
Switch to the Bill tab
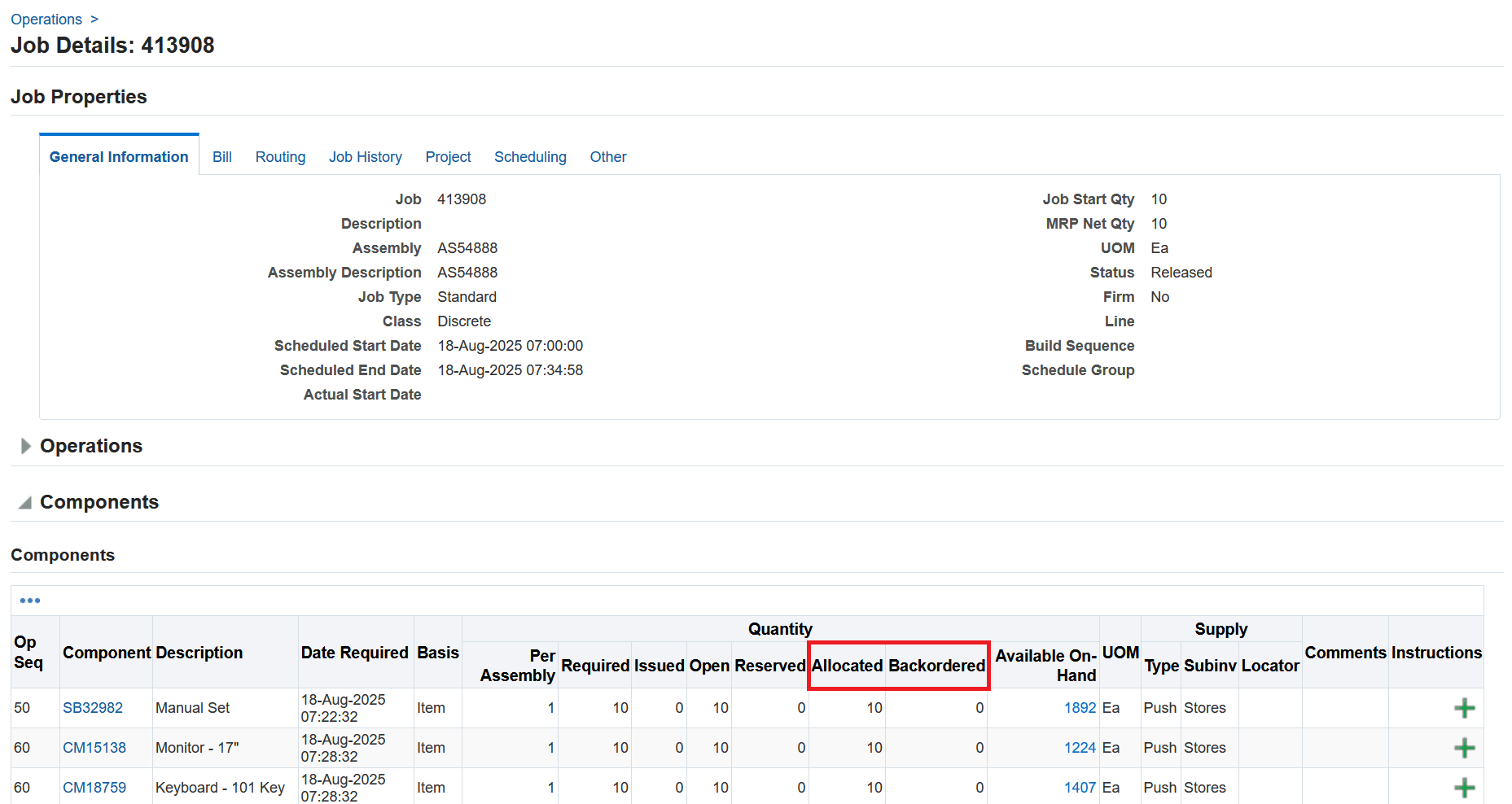221,156
